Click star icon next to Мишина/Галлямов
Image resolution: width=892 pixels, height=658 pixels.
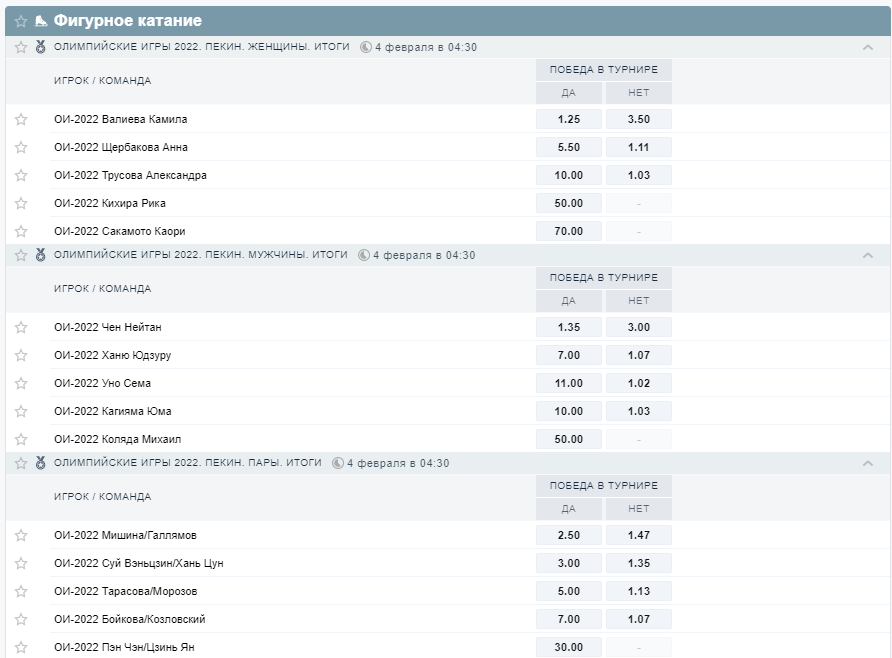pos(21,535)
